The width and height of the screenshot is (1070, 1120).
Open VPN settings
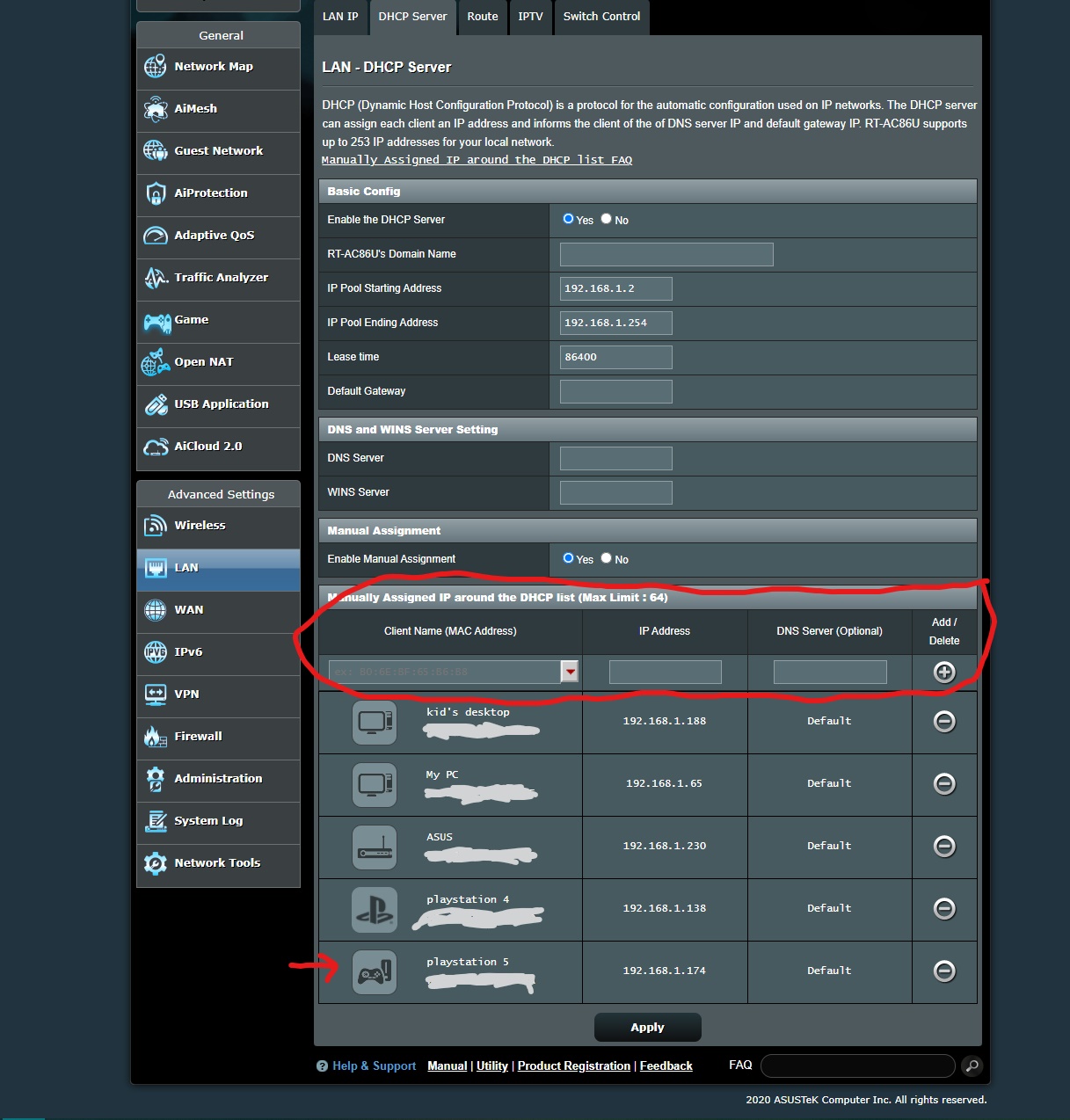218,695
